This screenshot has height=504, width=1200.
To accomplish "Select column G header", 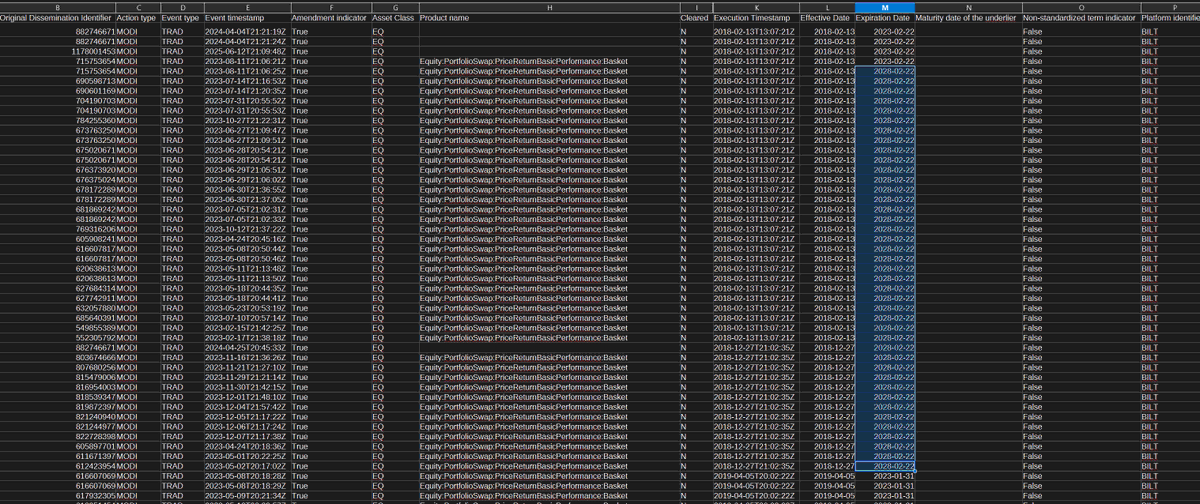I will click(x=393, y=7).
